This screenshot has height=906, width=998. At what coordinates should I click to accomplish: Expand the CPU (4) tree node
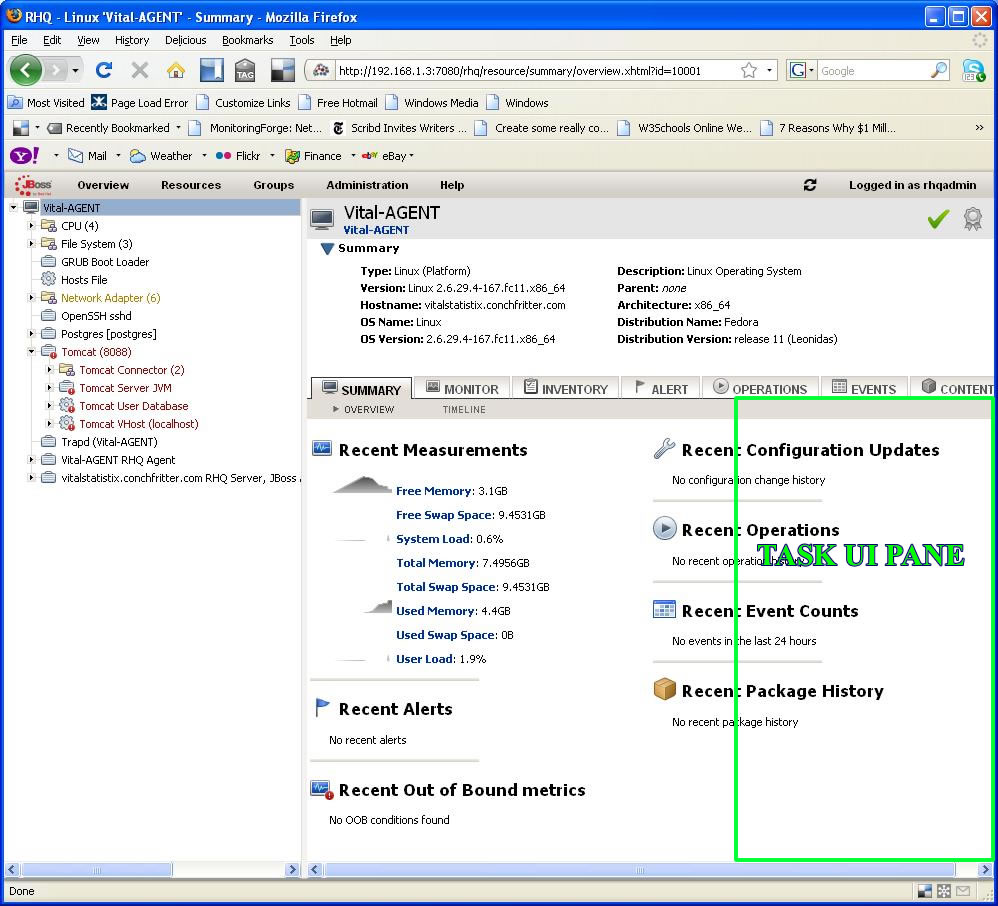pyautogui.click(x=31, y=225)
